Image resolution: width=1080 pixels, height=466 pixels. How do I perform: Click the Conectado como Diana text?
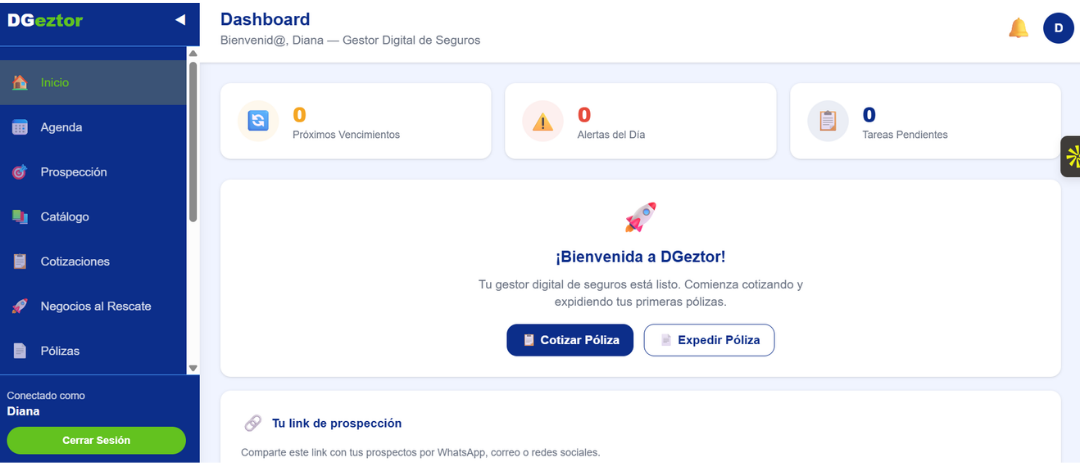[46, 404]
